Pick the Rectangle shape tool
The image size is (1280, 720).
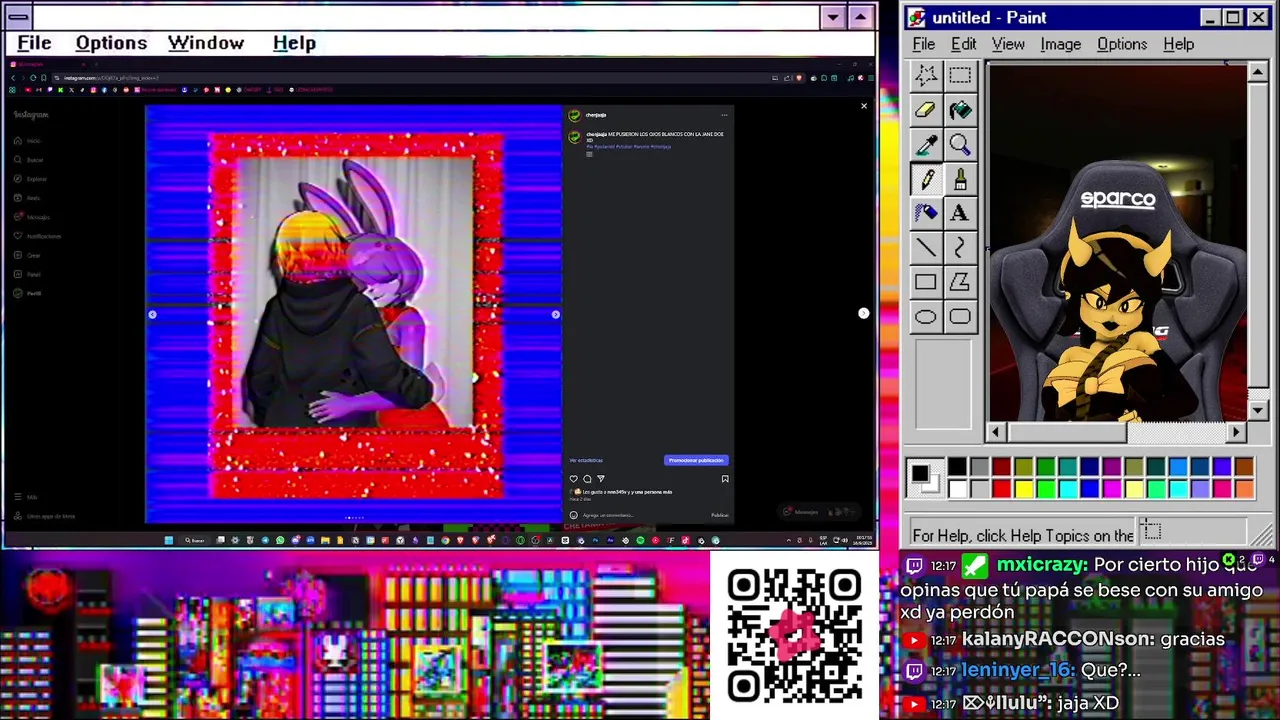[926, 282]
